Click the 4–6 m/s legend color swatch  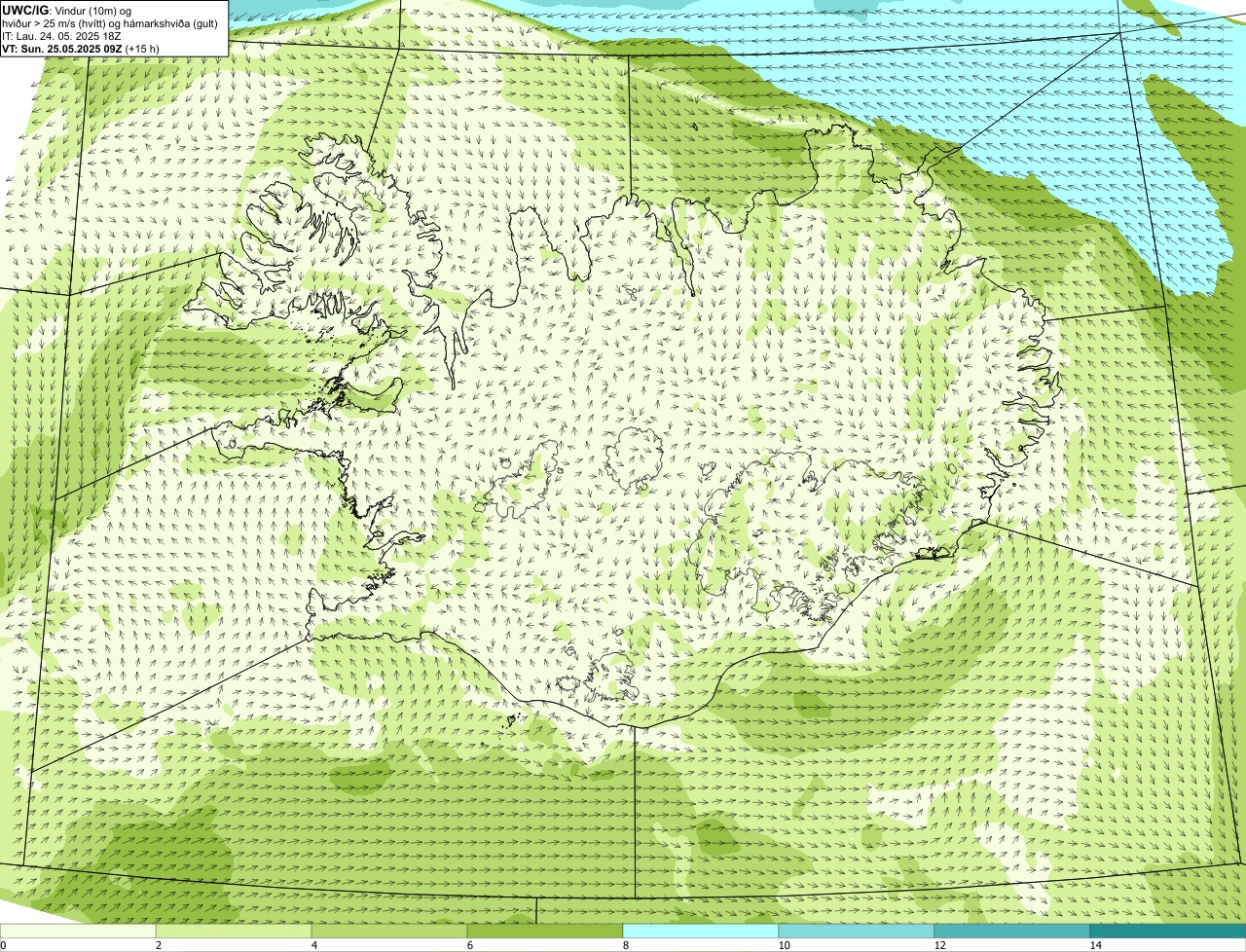point(389,932)
